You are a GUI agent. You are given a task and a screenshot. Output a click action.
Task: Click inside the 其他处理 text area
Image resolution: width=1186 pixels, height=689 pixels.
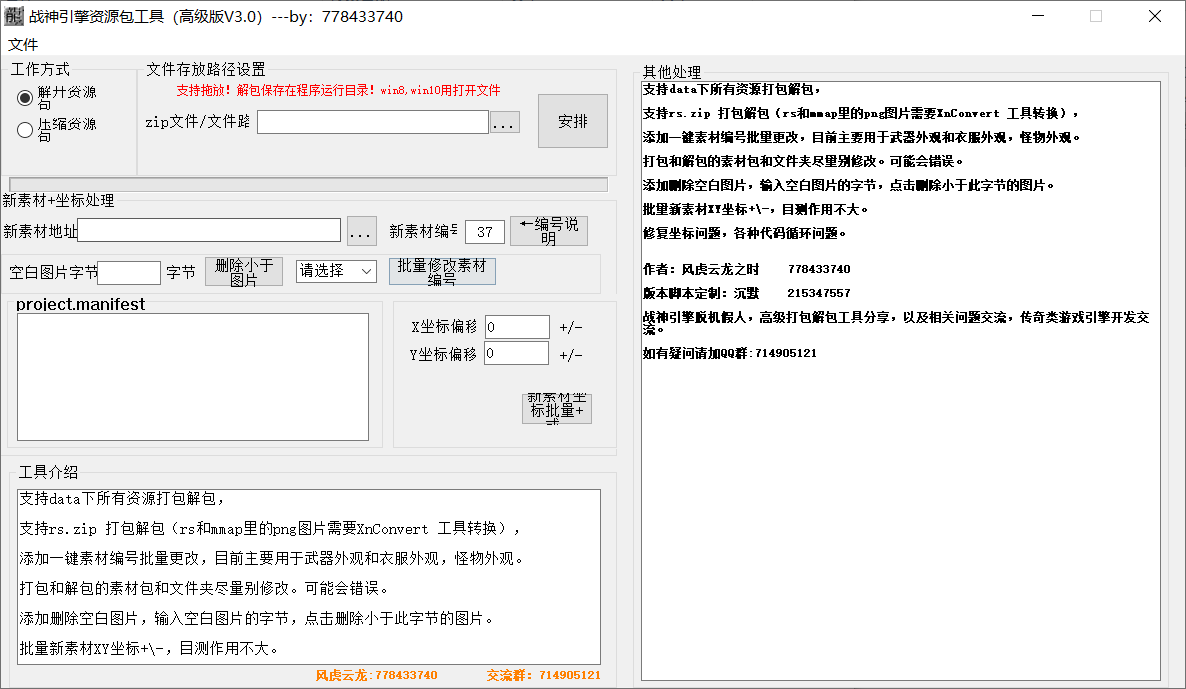tap(901, 381)
